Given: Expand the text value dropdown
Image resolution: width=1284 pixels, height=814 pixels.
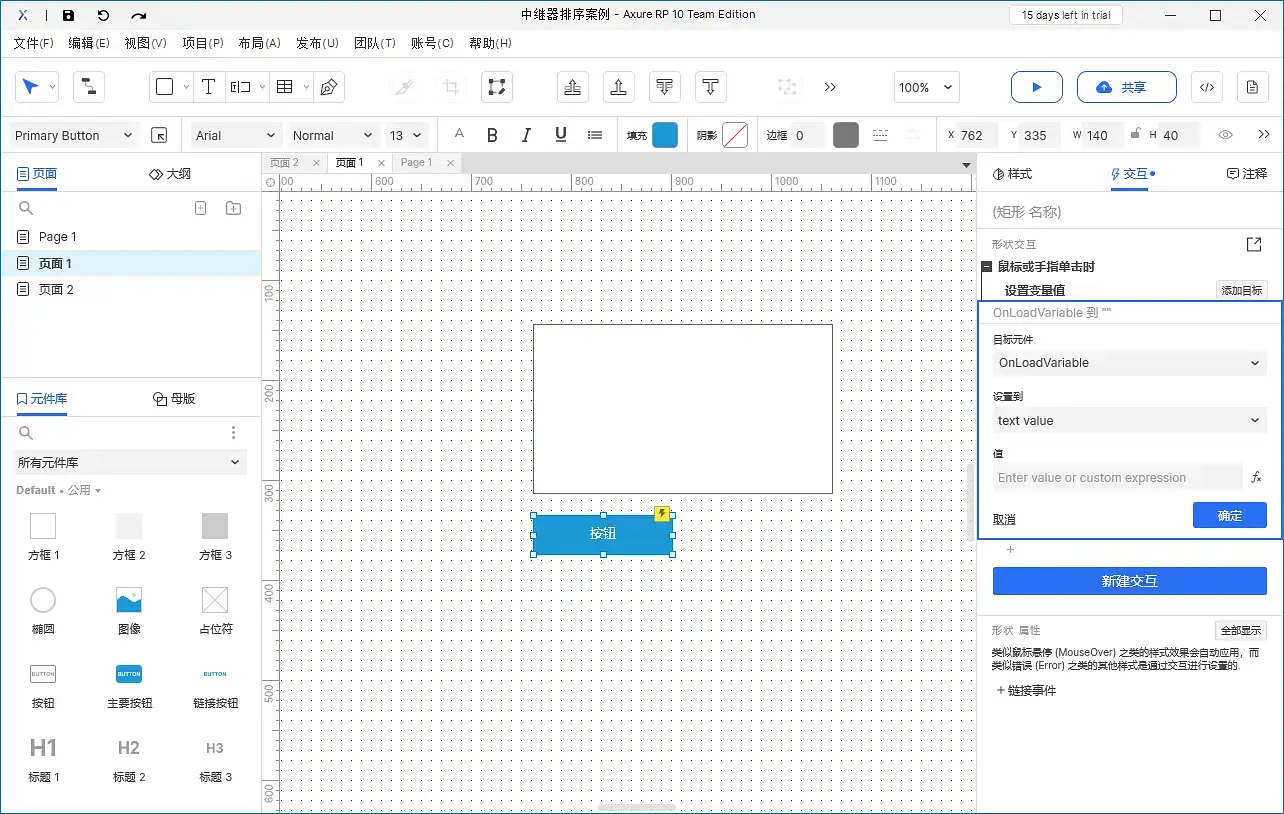Looking at the screenshot, I should 1129,421.
